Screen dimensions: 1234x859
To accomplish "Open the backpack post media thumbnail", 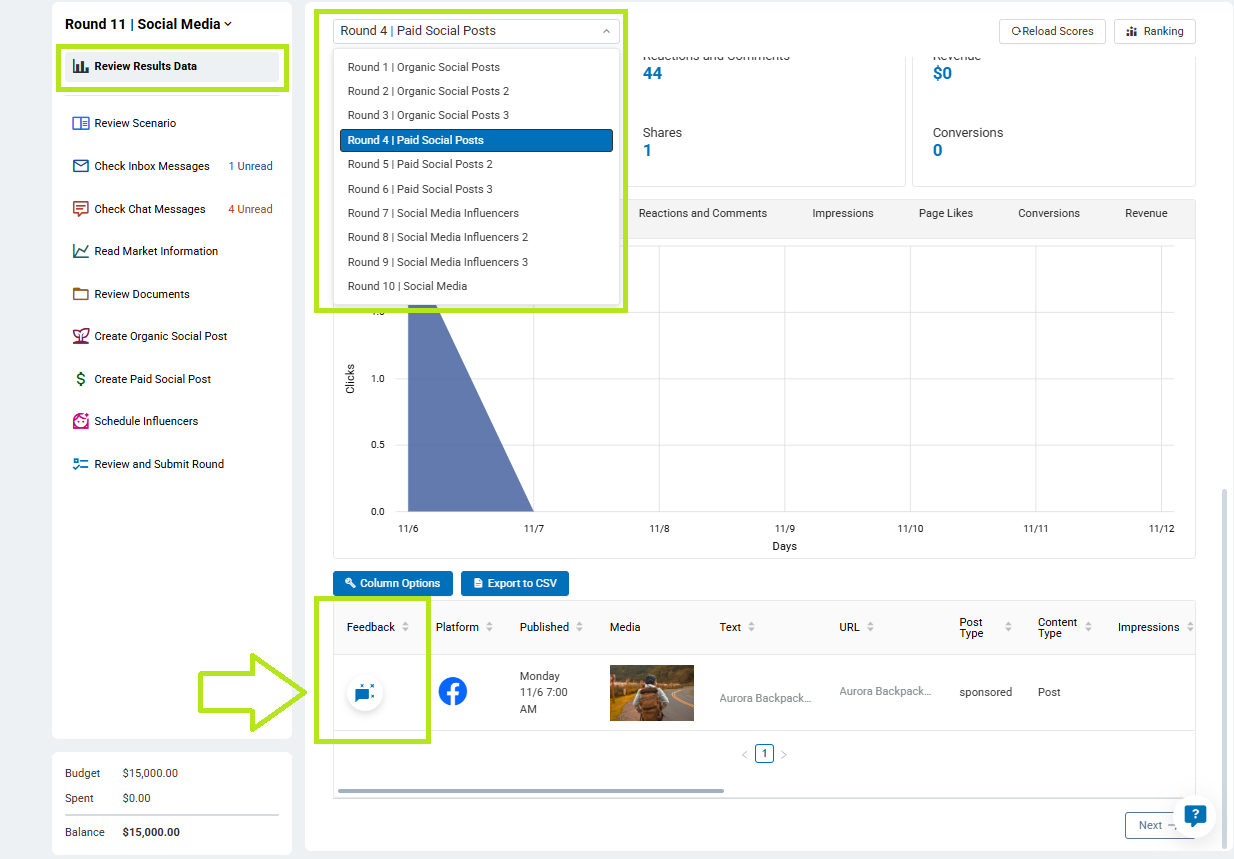I will [651, 693].
